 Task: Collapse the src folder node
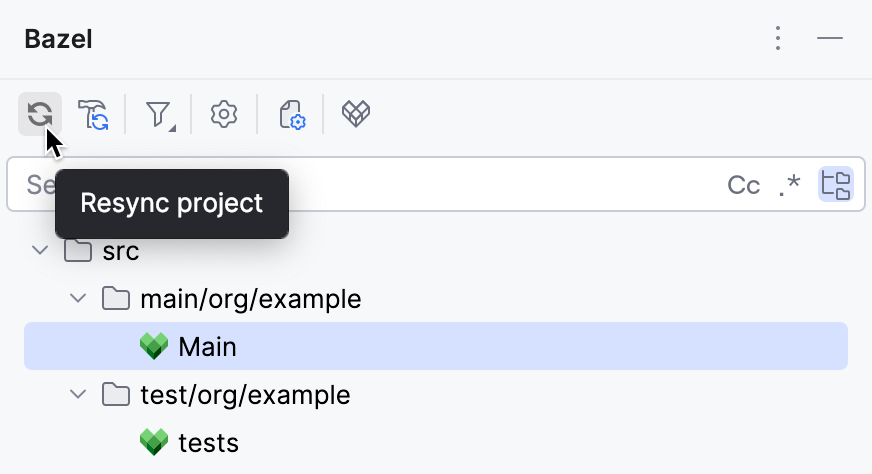40,250
